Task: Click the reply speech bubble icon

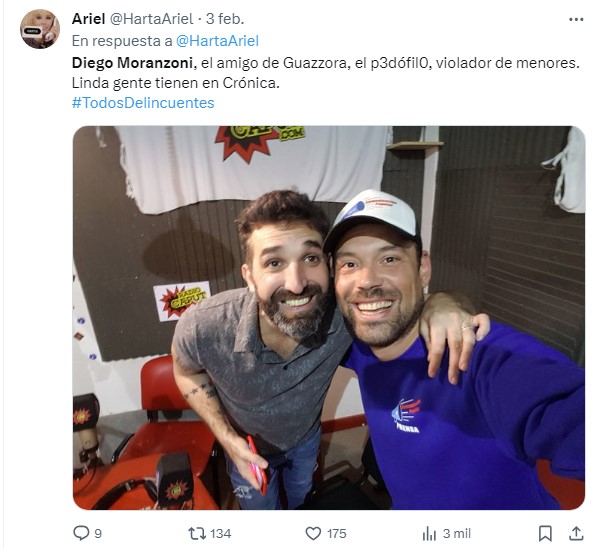Action: pos(81,533)
